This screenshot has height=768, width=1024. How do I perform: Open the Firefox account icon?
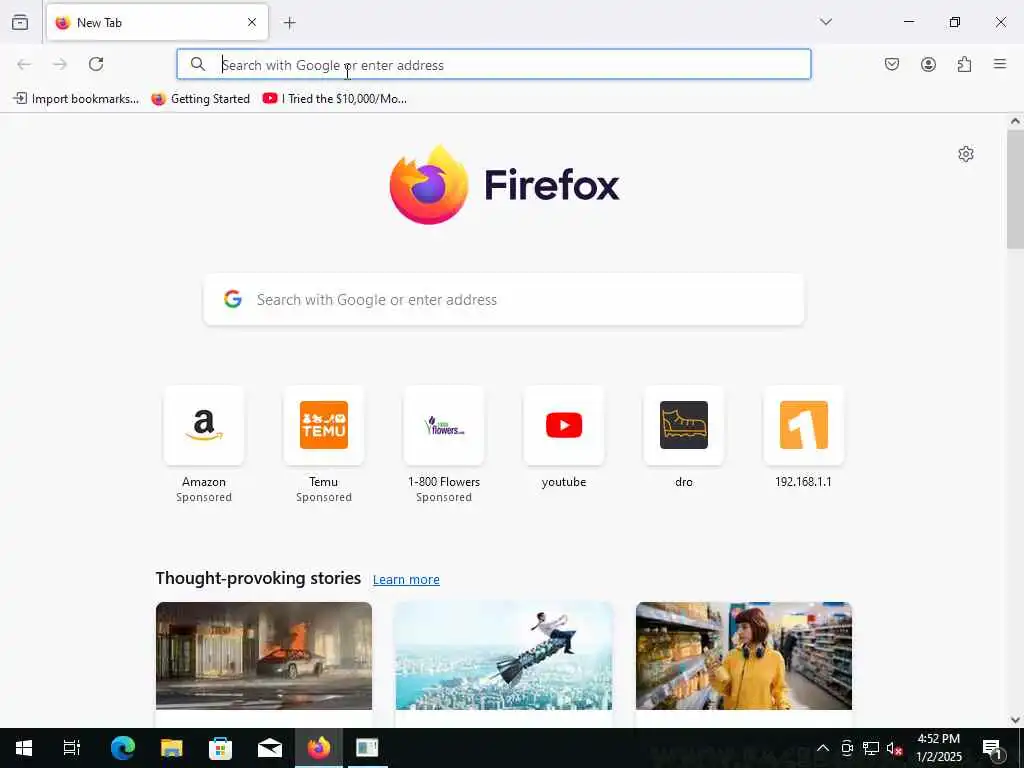point(928,64)
